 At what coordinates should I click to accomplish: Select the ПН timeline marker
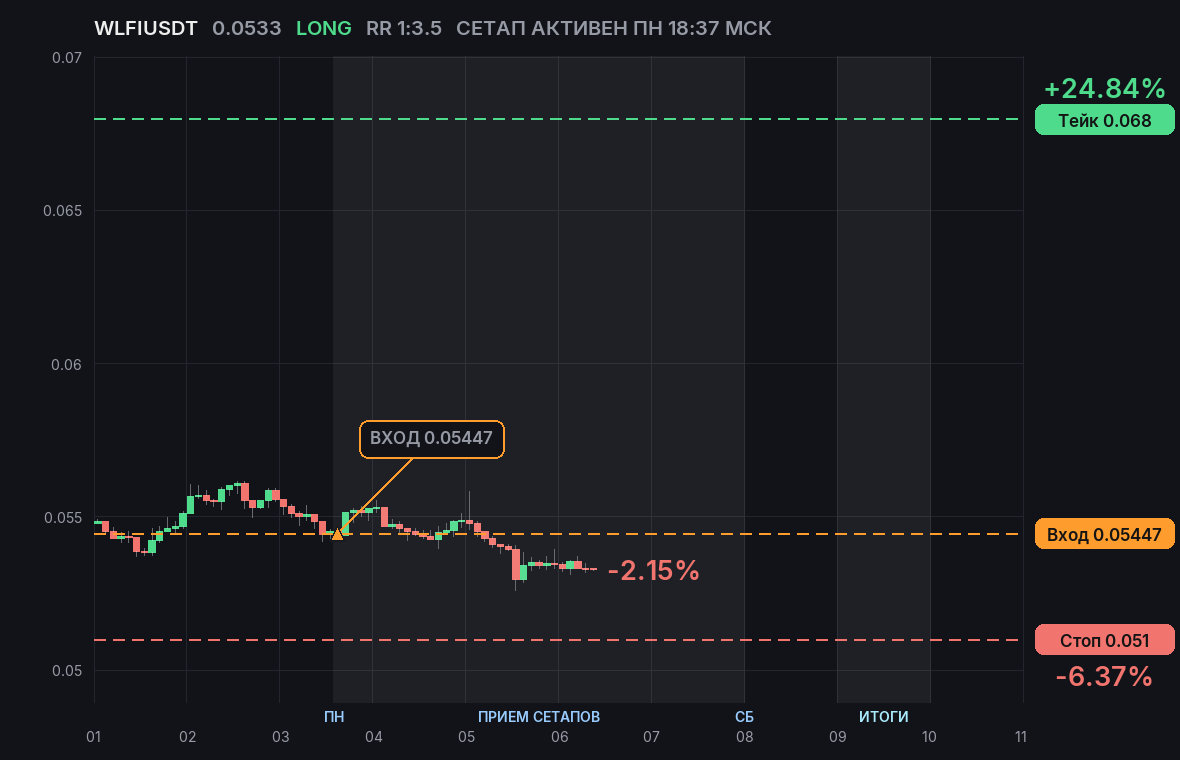pyautogui.click(x=334, y=716)
